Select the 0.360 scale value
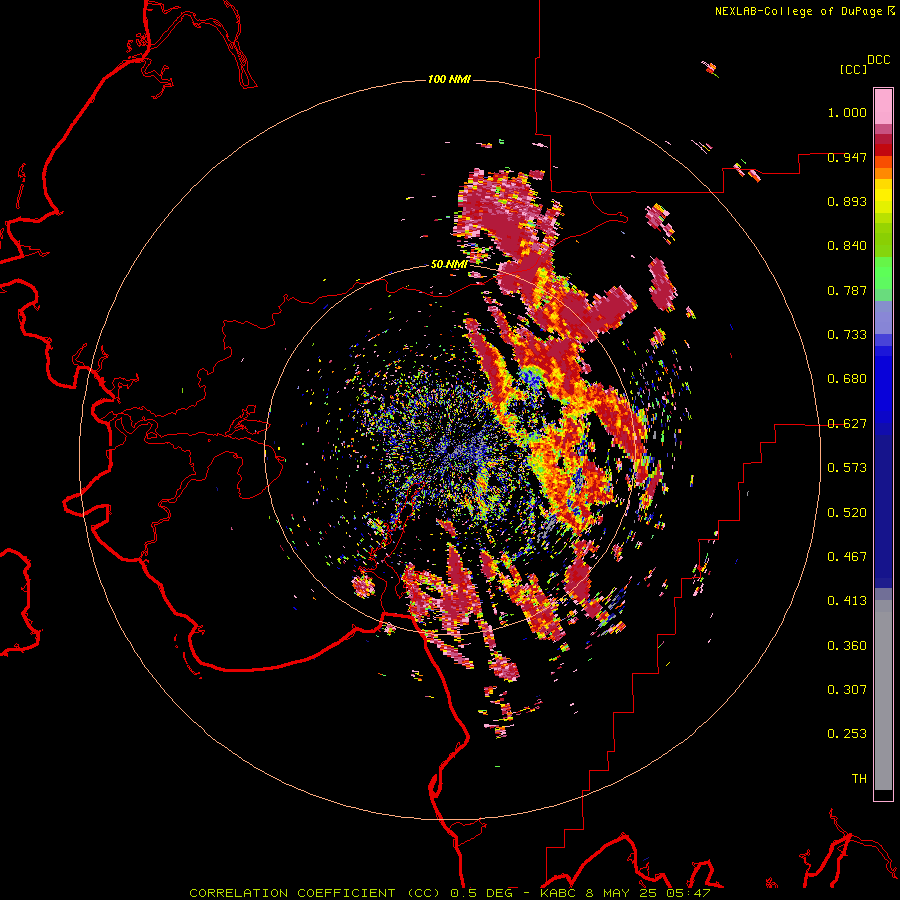The width and height of the screenshot is (900, 900). (847, 645)
